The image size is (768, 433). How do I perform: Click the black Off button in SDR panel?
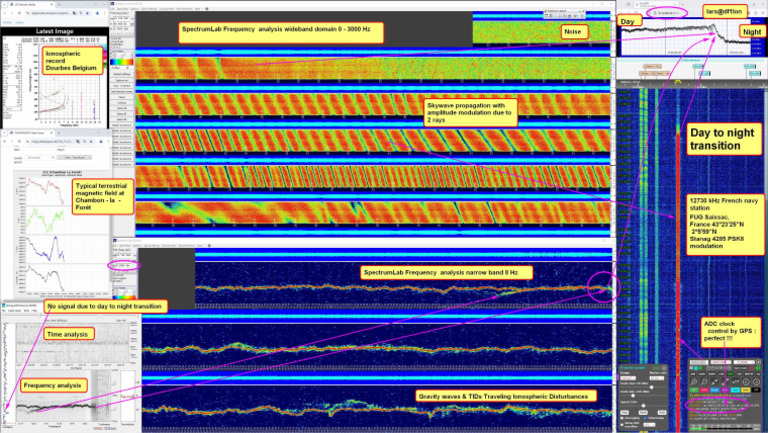(756, 390)
